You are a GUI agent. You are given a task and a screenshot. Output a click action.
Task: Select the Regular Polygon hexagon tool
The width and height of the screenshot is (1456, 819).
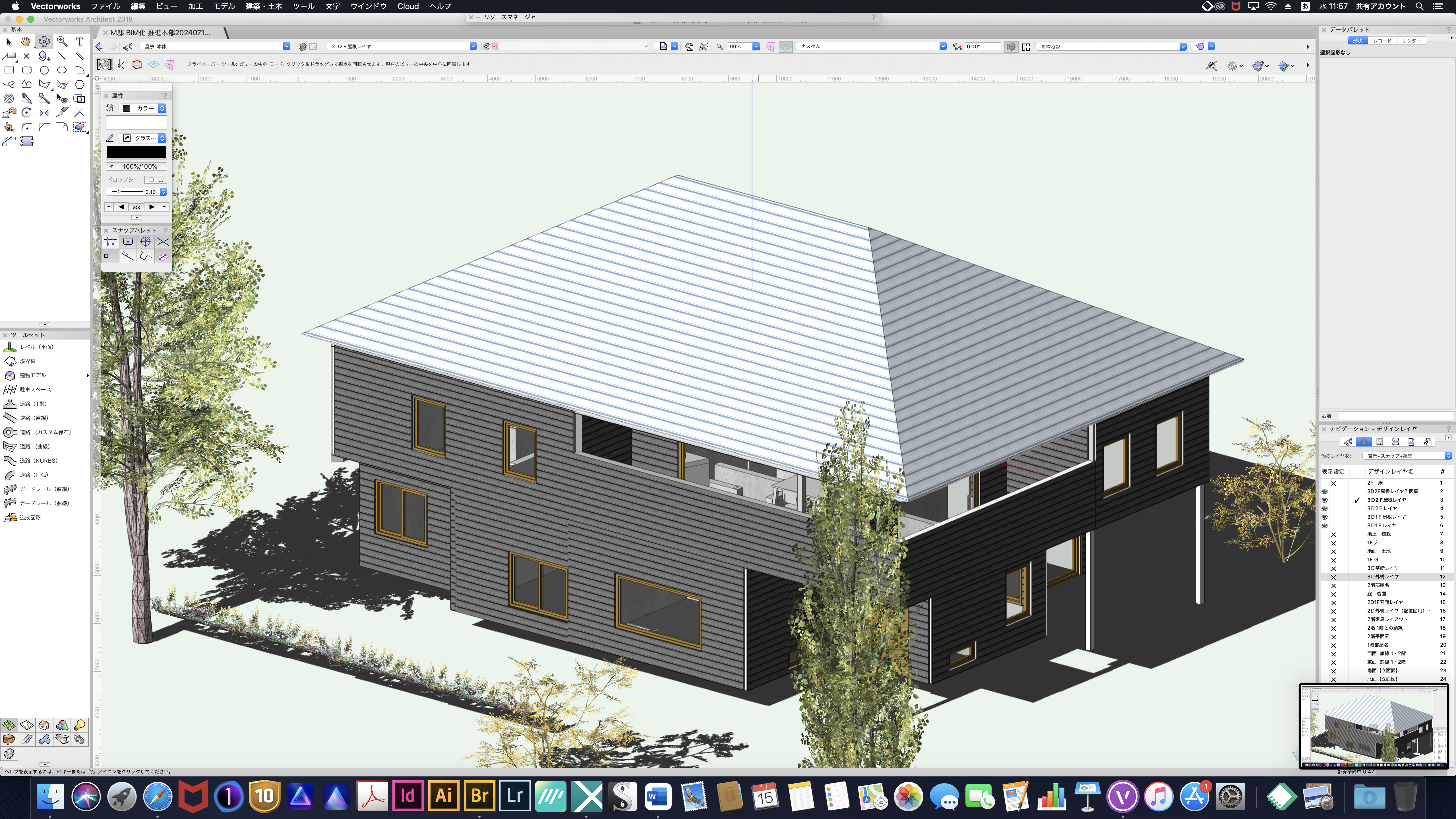click(80, 84)
